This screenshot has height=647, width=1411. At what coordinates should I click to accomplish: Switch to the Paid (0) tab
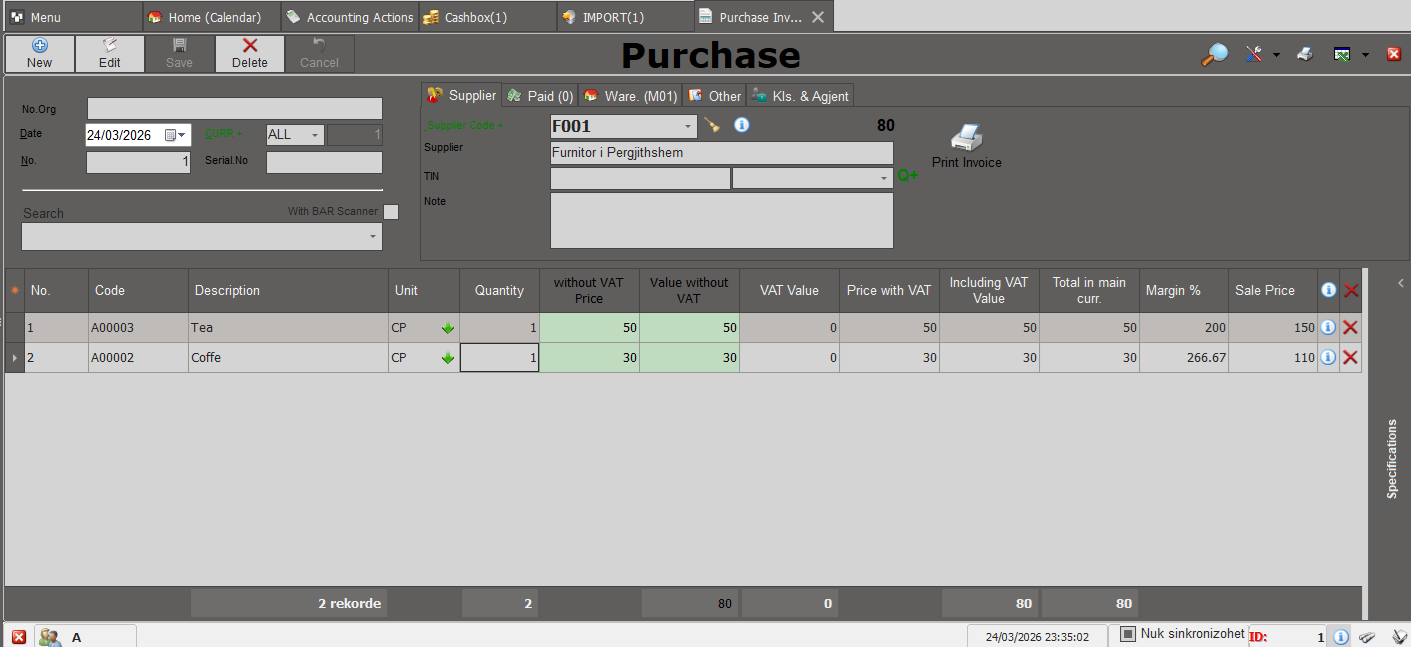coord(540,96)
